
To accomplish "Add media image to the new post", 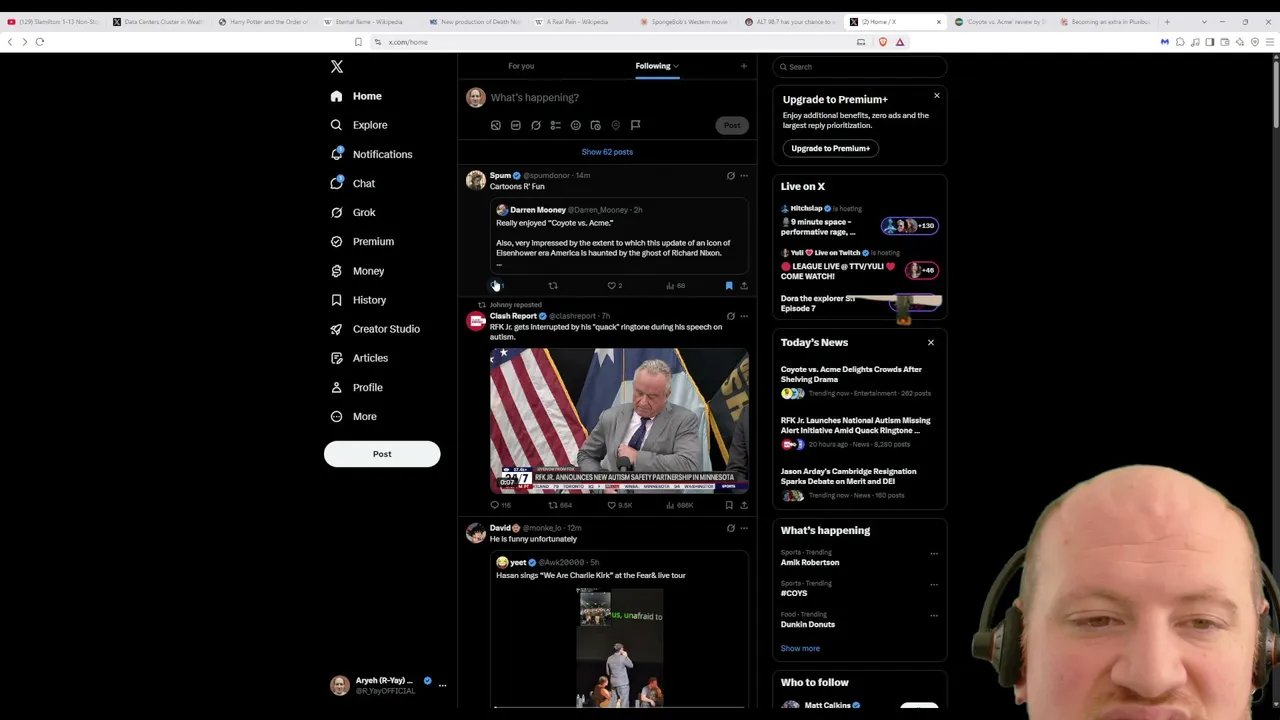I will [x=495, y=125].
